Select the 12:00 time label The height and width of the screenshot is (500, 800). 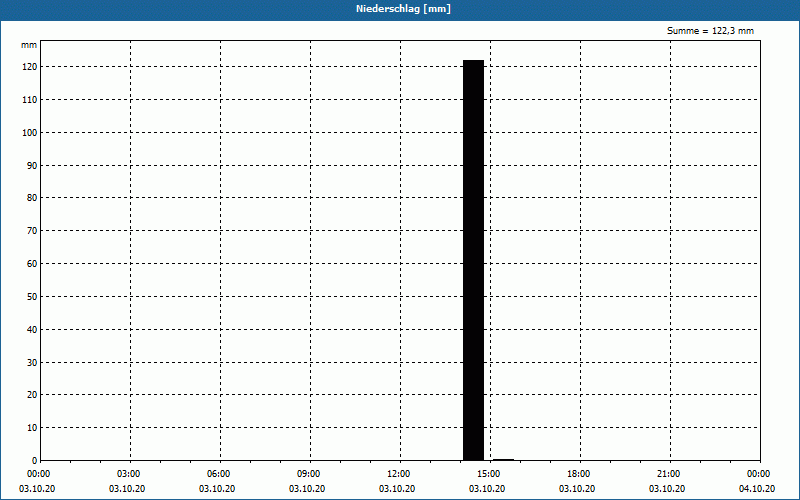tap(398, 474)
